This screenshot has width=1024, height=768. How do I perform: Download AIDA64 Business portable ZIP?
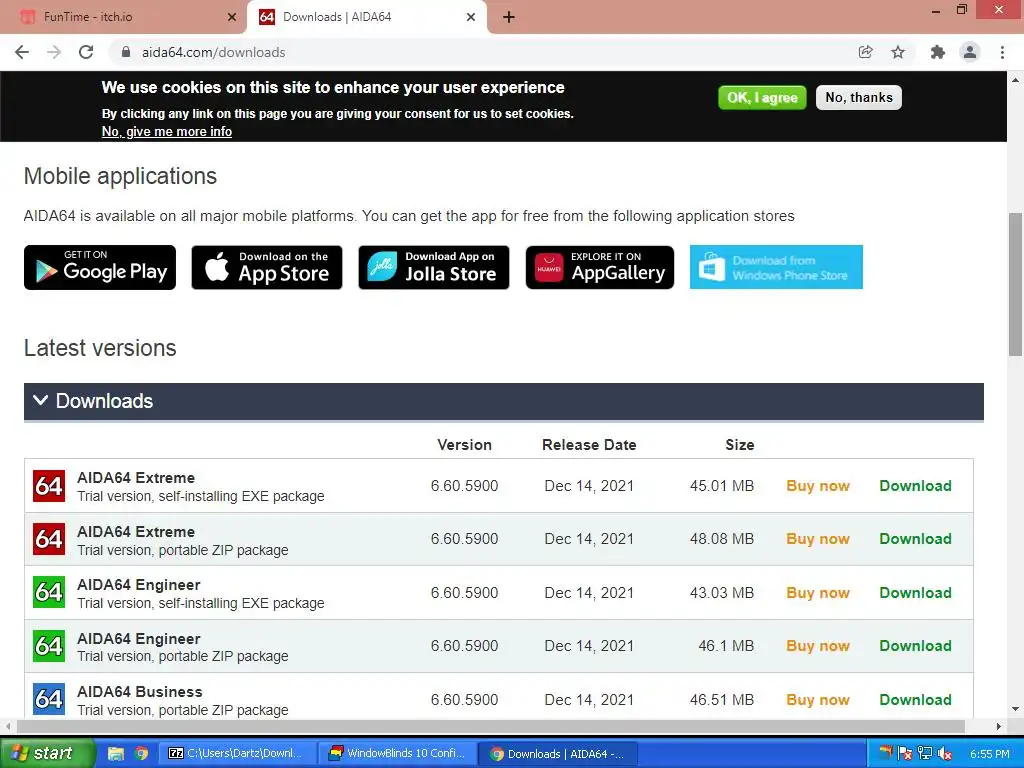point(916,700)
